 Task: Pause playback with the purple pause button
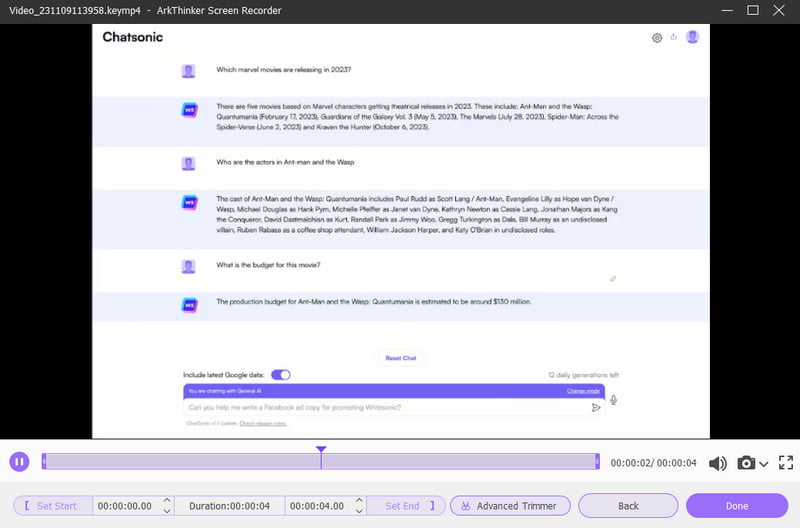tap(19, 462)
